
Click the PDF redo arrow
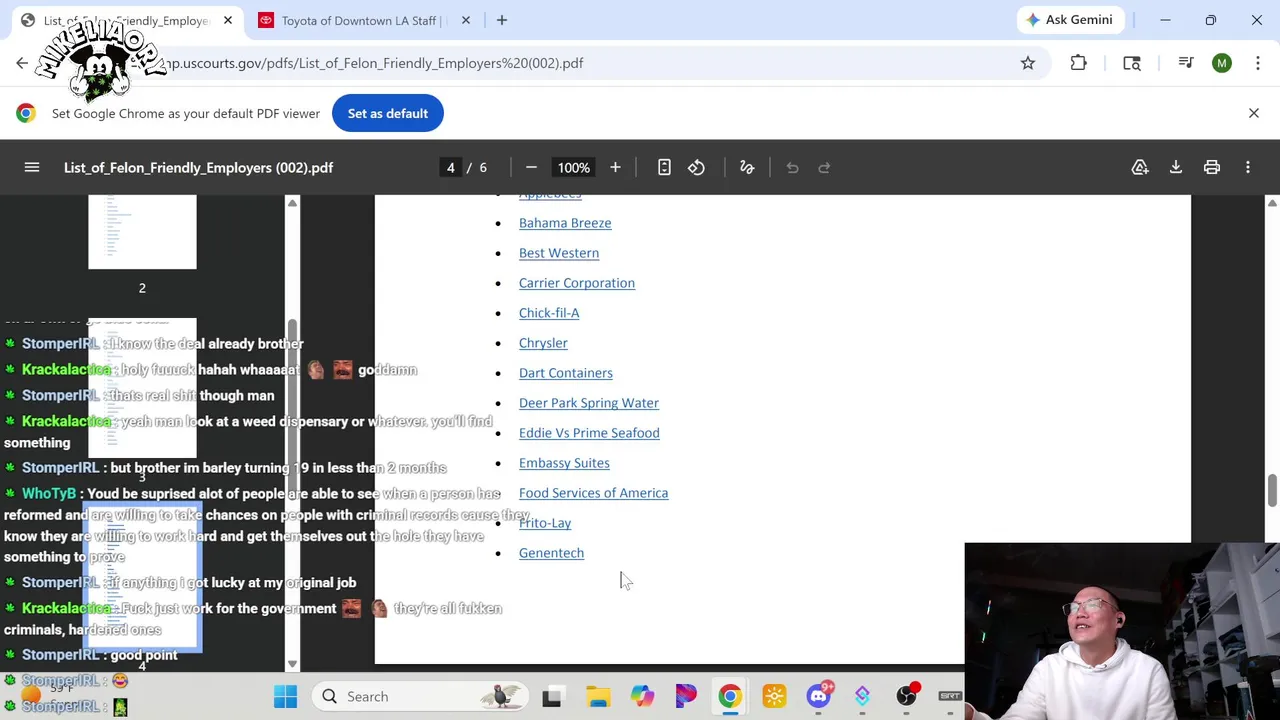tap(824, 168)
